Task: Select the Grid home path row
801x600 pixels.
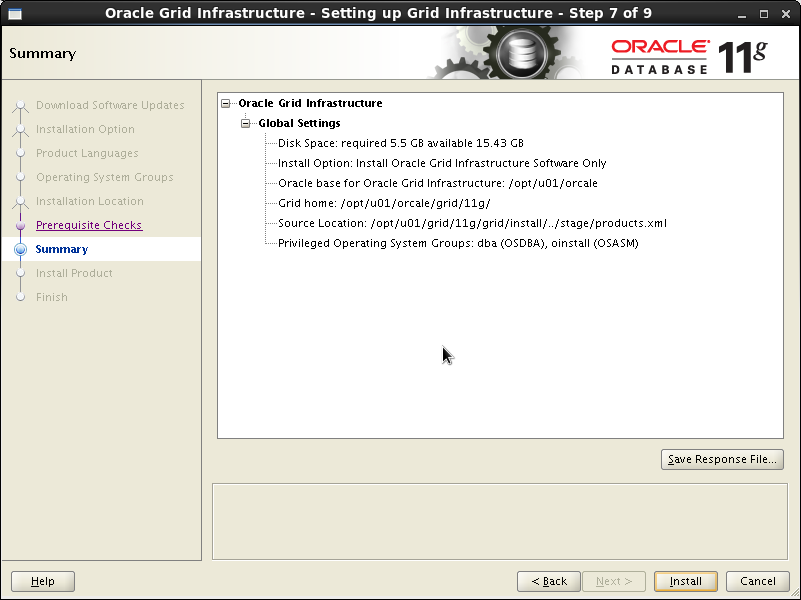Action: tap(384, 203)
